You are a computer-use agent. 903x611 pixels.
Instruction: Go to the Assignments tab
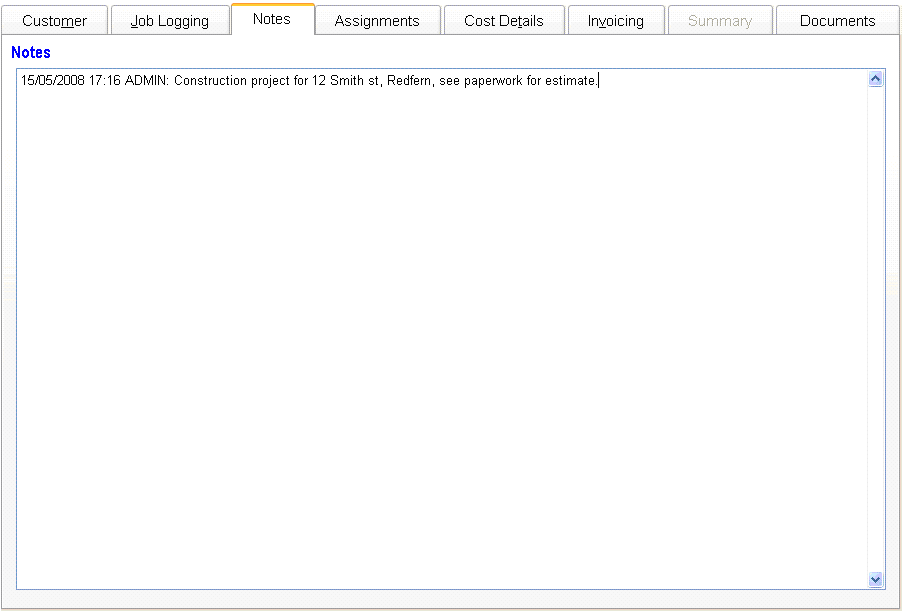[377, 21]
